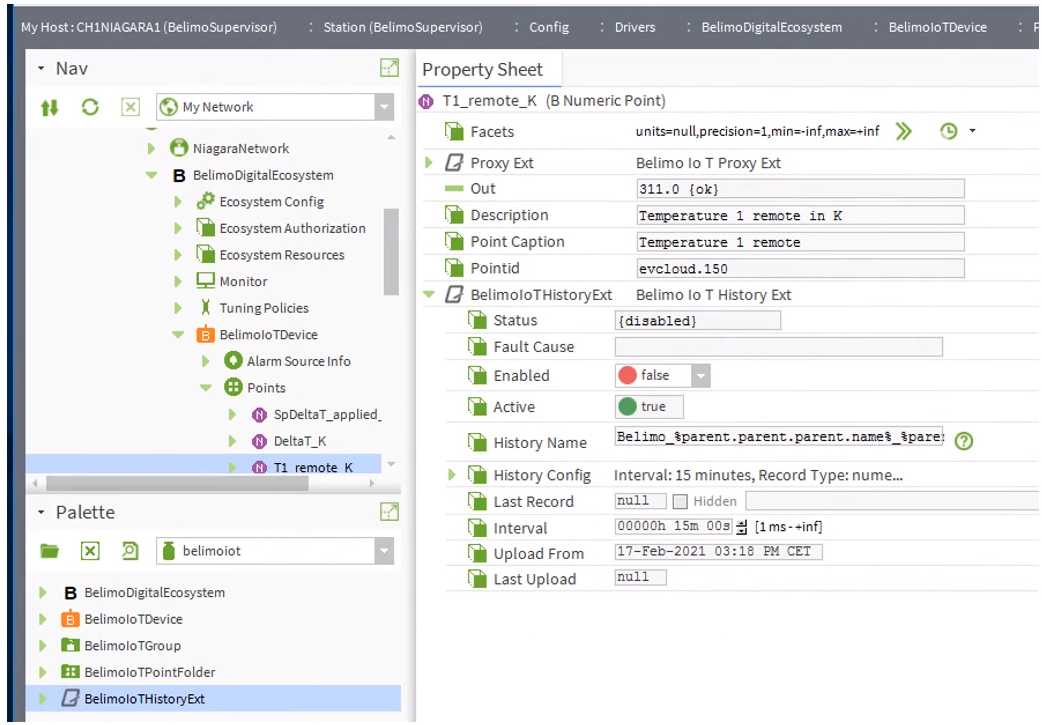Click the Active true indicator
1042x725 pixels.
tap(649, 406)
